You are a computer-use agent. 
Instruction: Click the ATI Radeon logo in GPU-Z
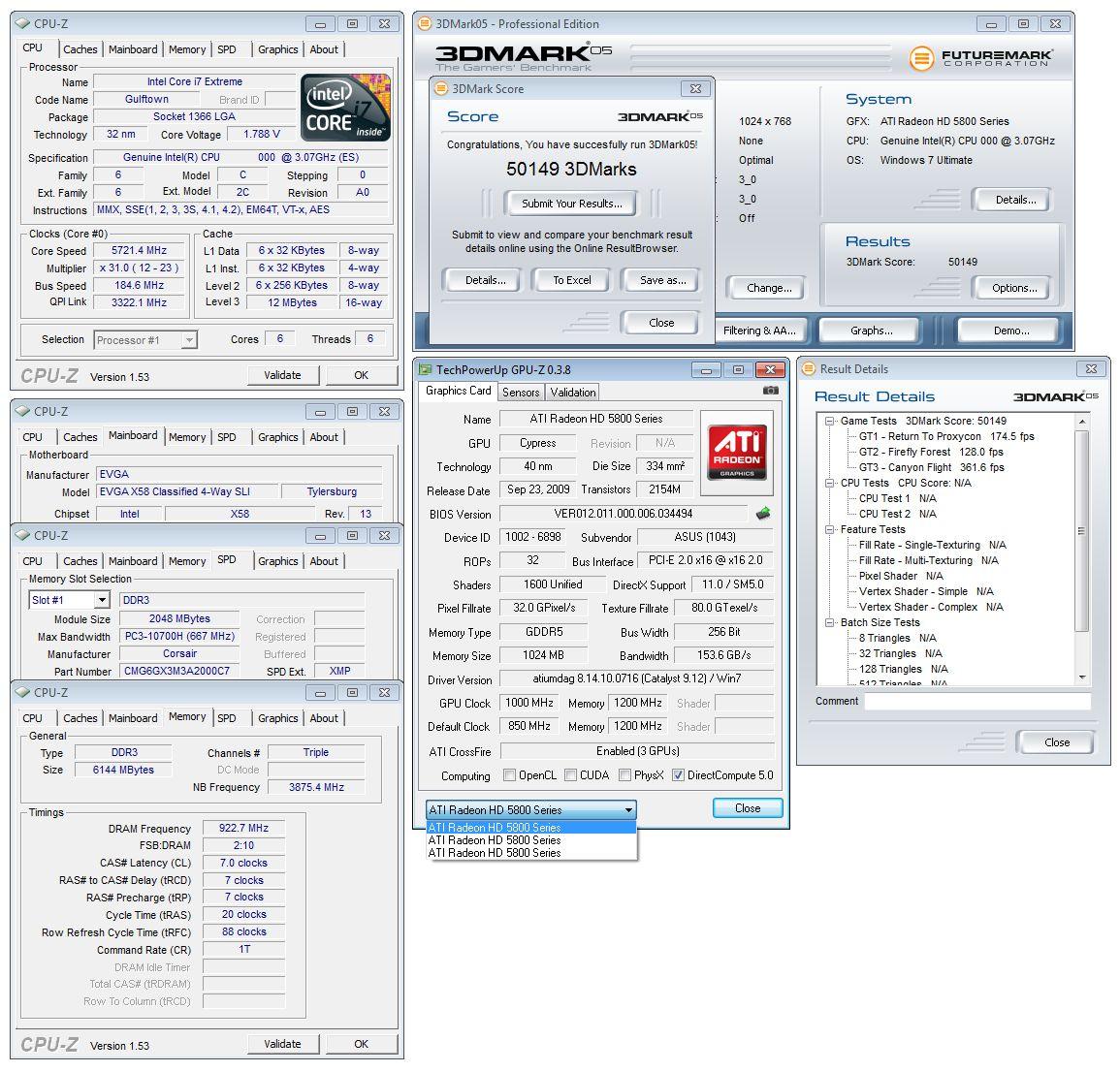[x=736, y=453]
